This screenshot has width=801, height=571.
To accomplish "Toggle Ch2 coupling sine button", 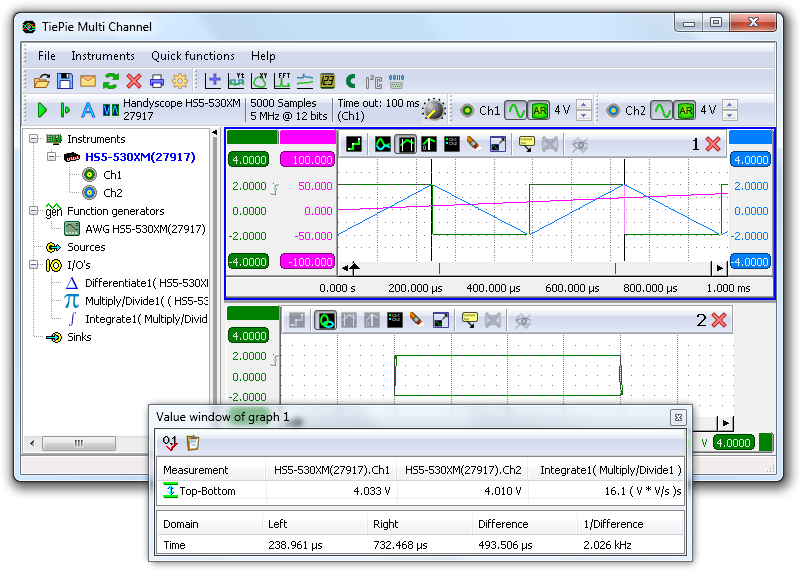I will (x=662, y=110).
